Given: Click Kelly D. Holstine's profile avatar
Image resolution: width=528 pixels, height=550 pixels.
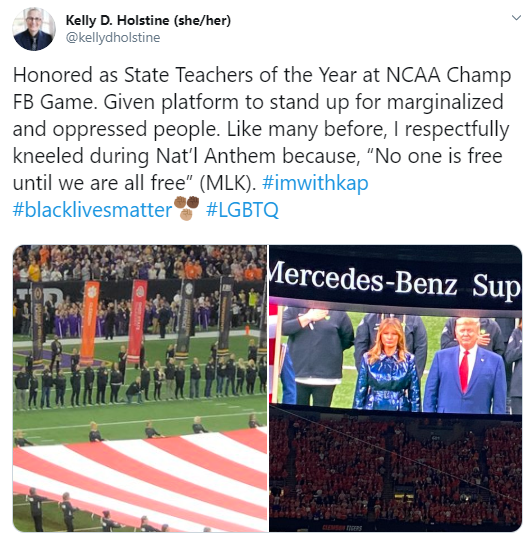Looking at the screenshot, I should tap(34, 29).
